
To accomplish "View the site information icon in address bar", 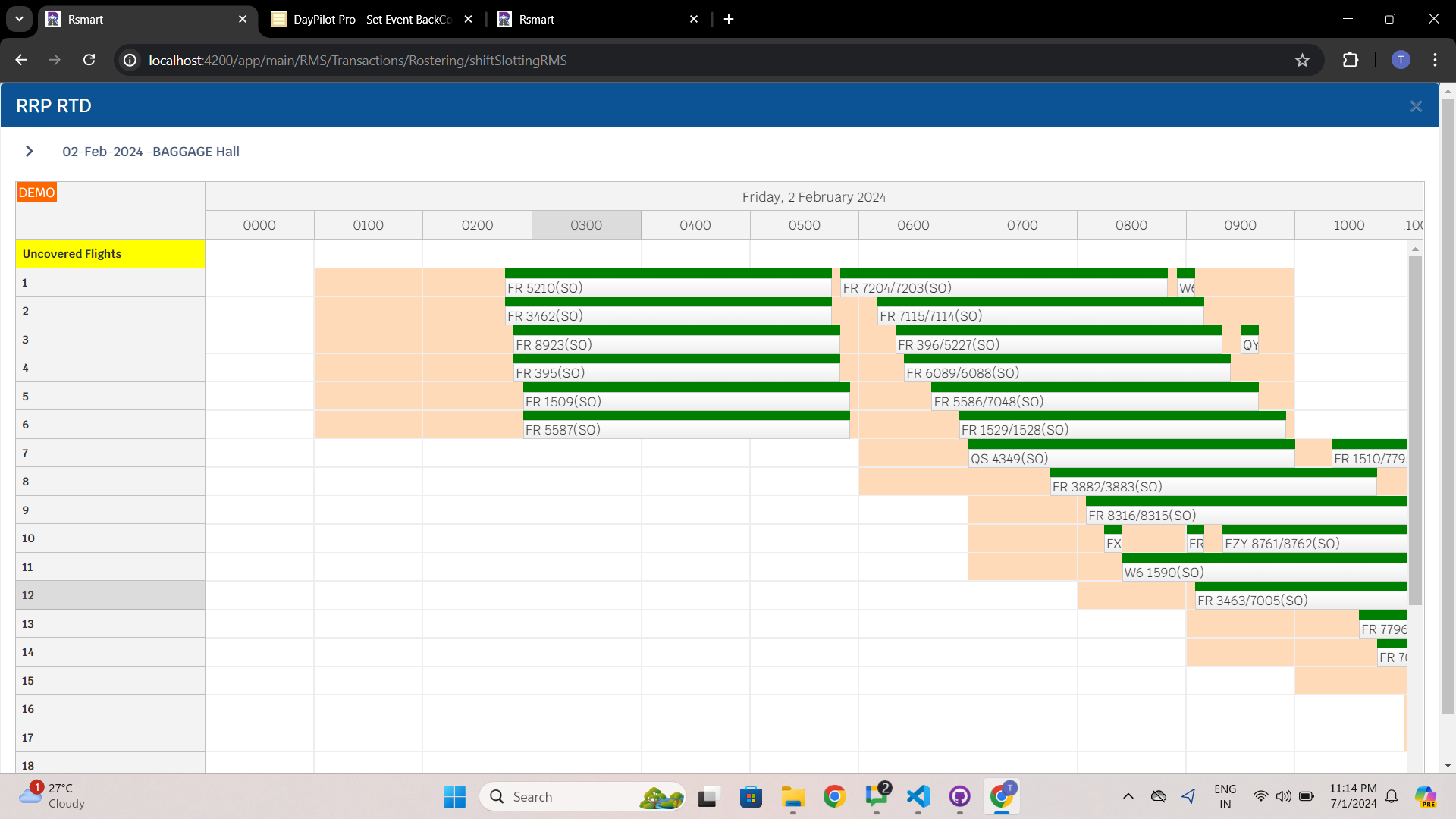I will click(x=130, y=60).
